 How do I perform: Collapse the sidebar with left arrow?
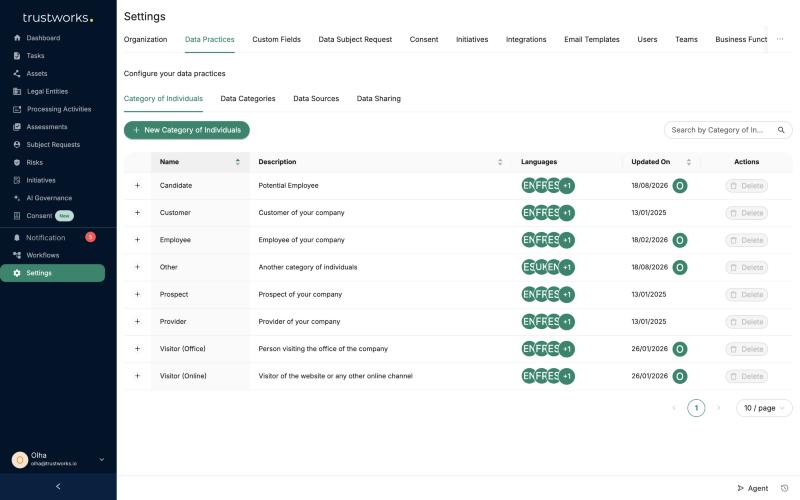[58, 486]
